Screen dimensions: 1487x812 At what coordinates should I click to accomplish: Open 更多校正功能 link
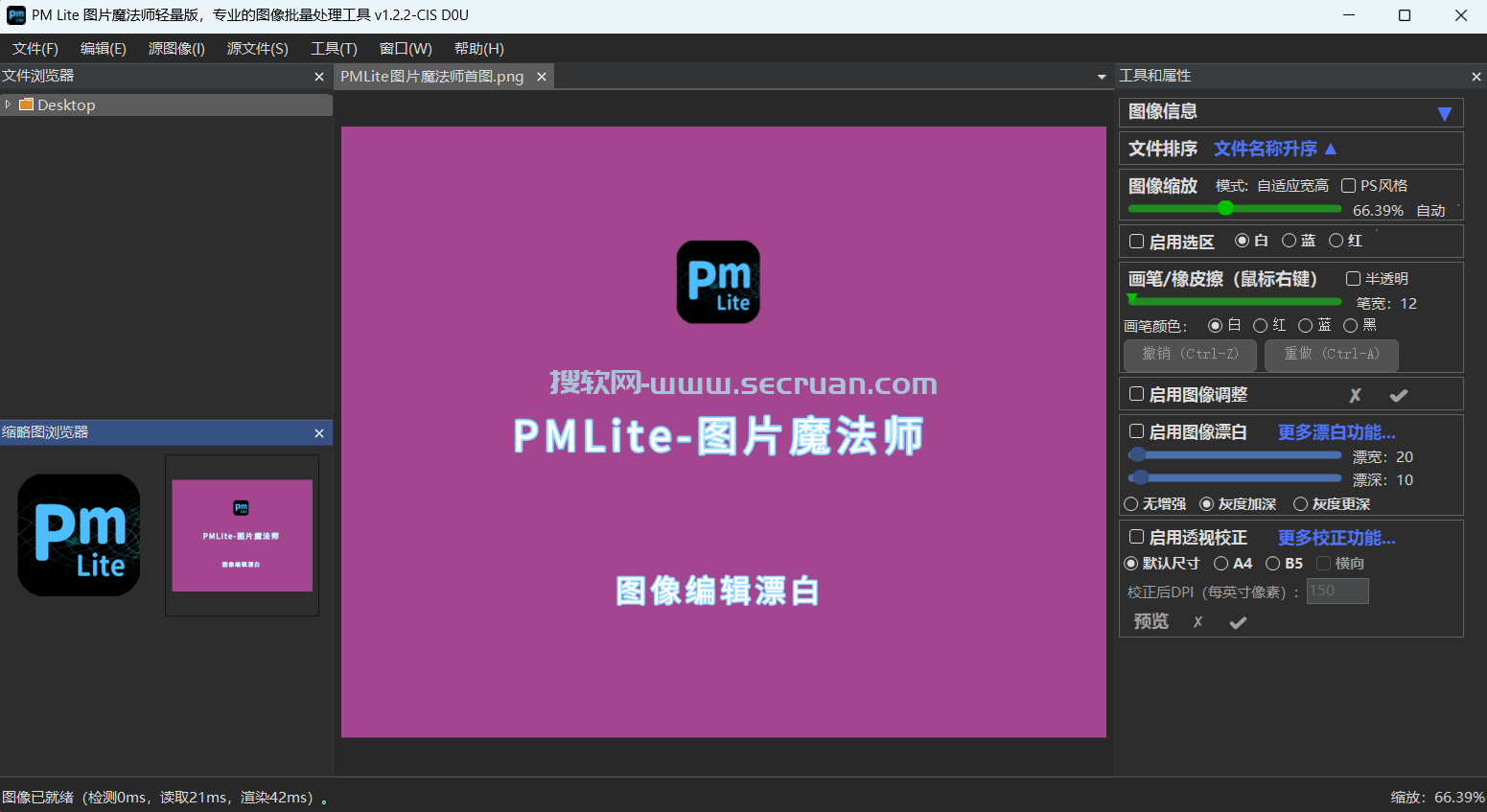click(1336, 538)
